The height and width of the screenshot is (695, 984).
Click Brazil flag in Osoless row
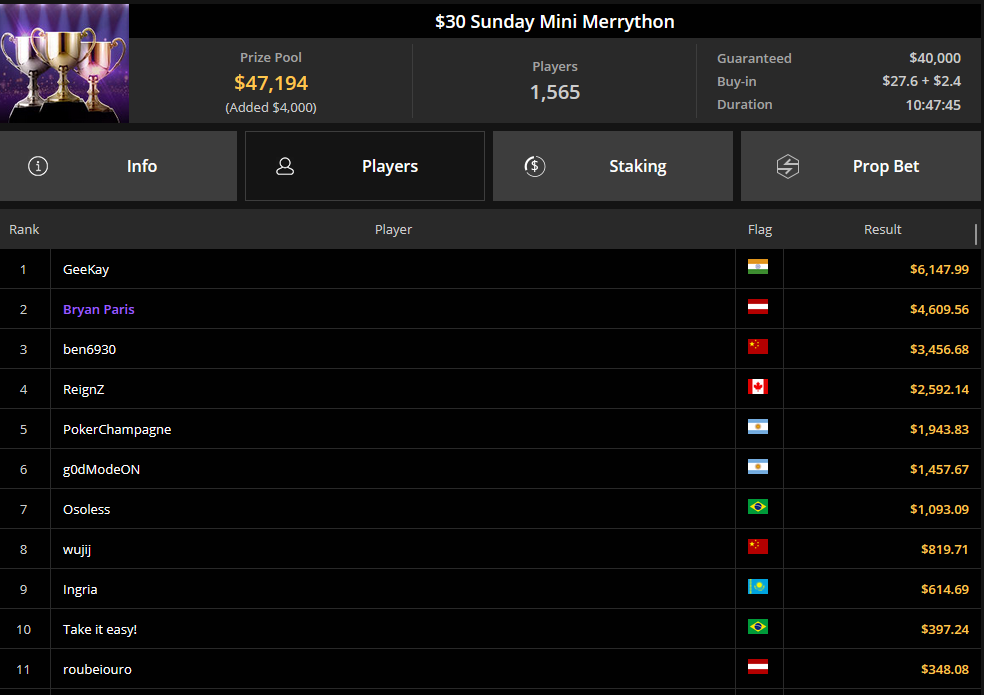tap(758, 507)
